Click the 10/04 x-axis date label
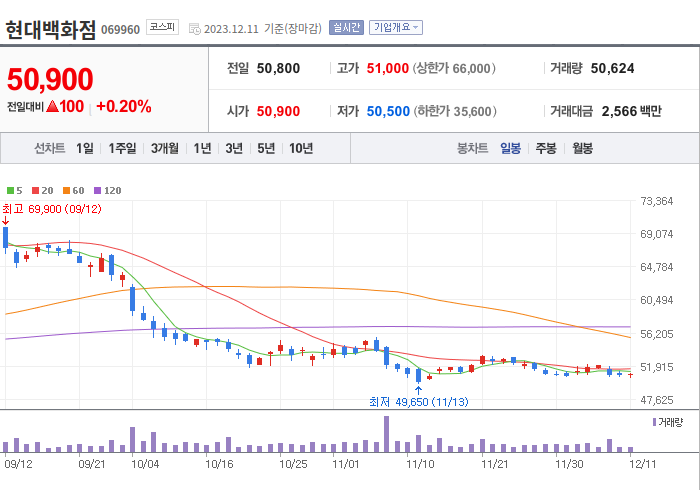 click(x=145, y=464)
